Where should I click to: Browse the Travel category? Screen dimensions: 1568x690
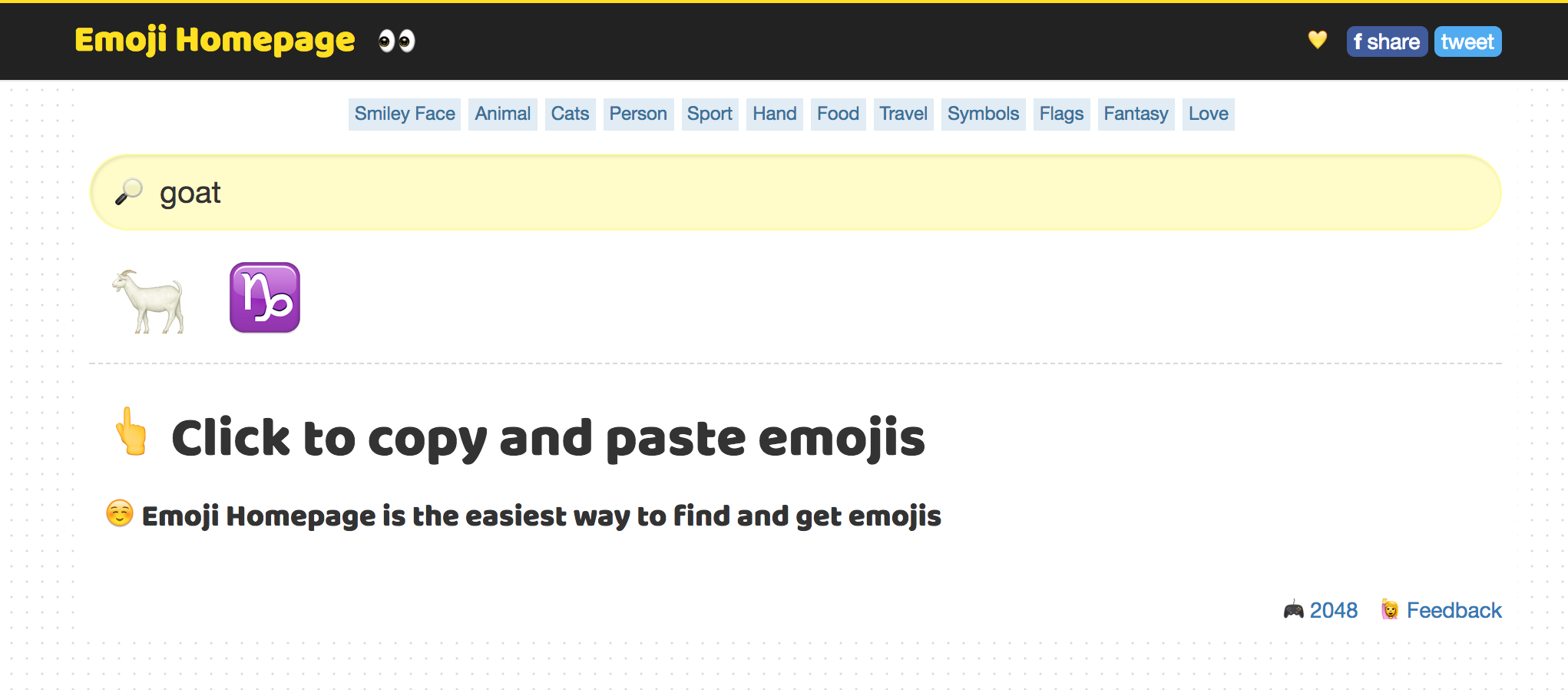[x=903, y=114]
